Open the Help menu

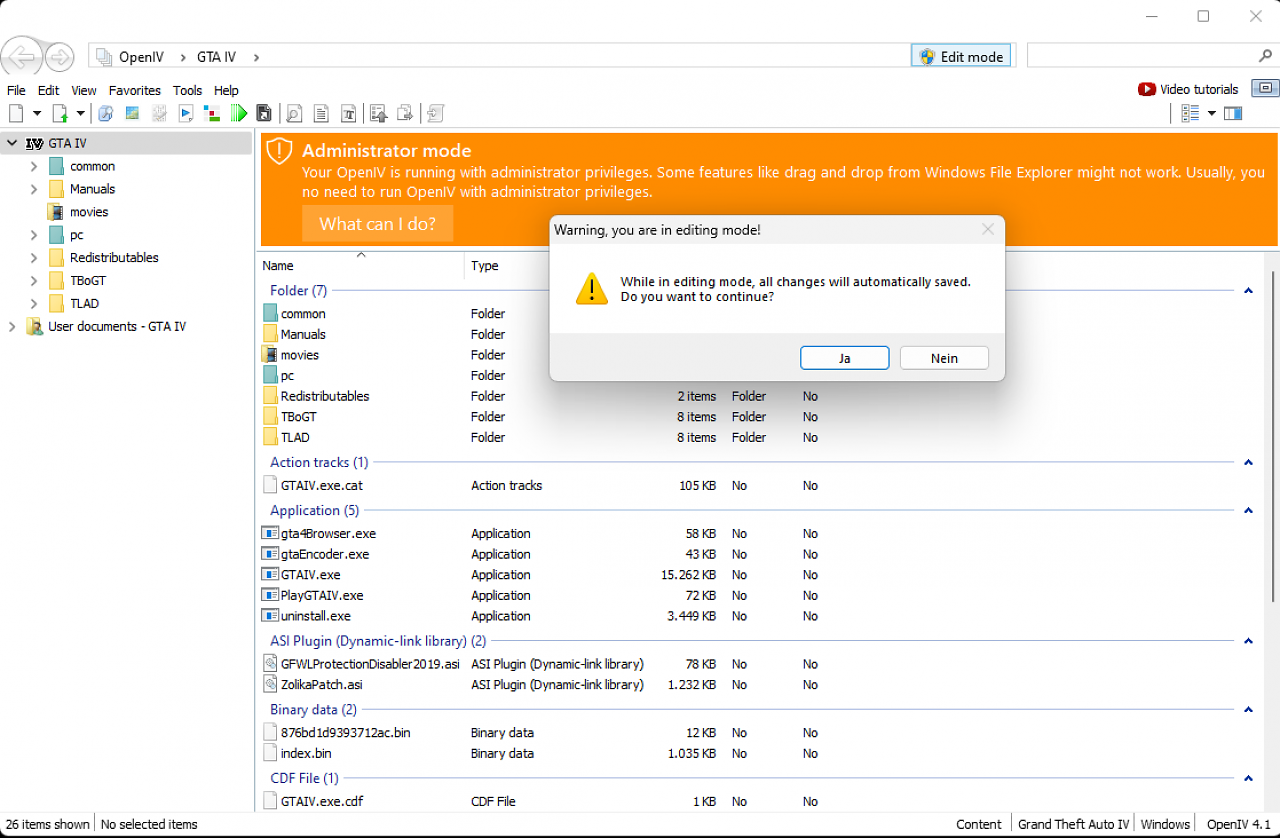pos(226,90)
